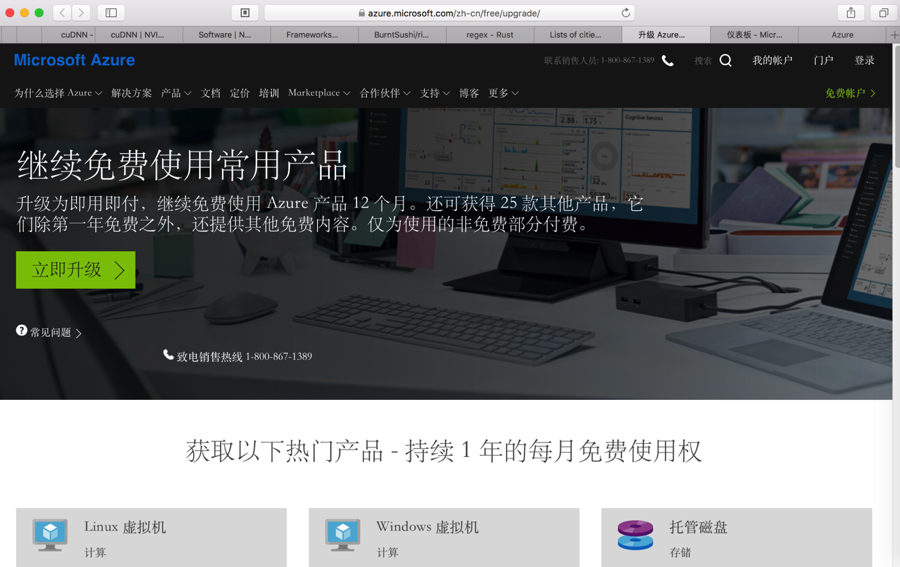Open the Linux 虚拟机 monitor icon

click(x=50, y=534)
